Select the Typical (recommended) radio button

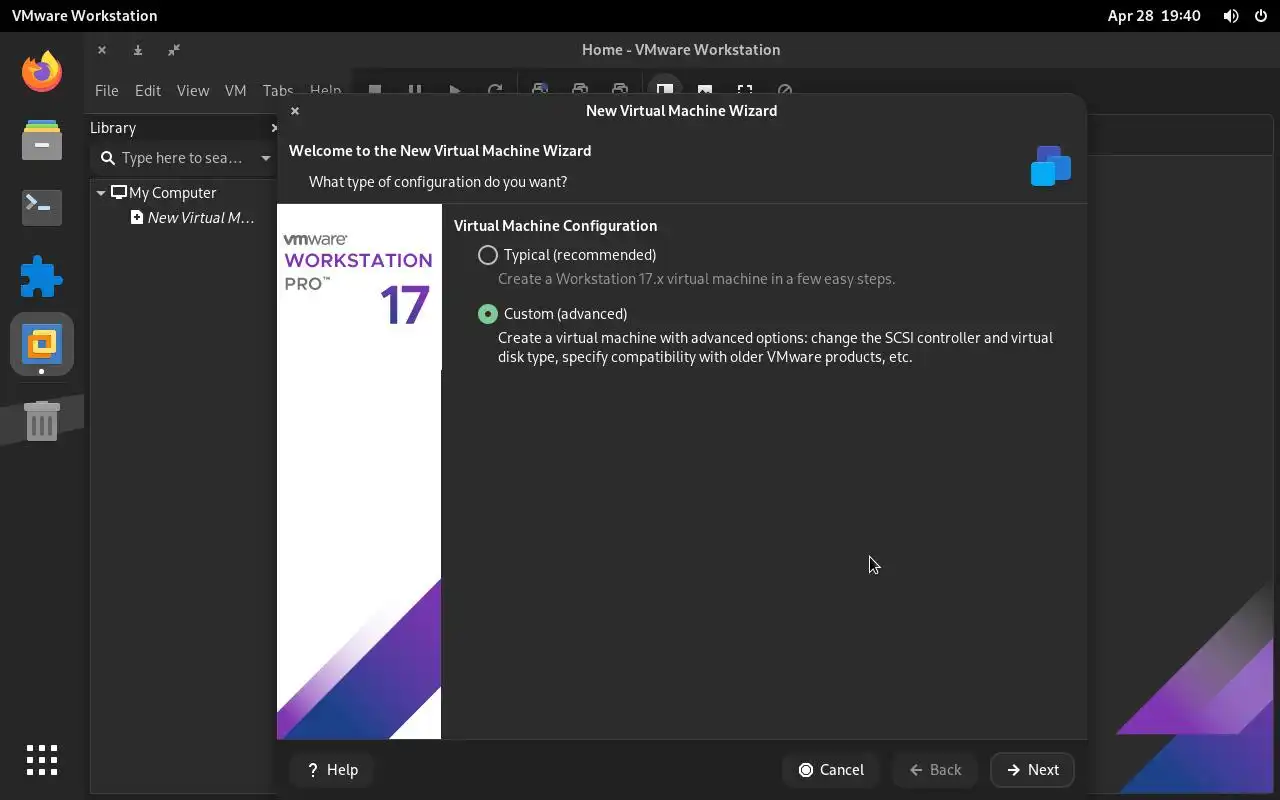(488, 255)
